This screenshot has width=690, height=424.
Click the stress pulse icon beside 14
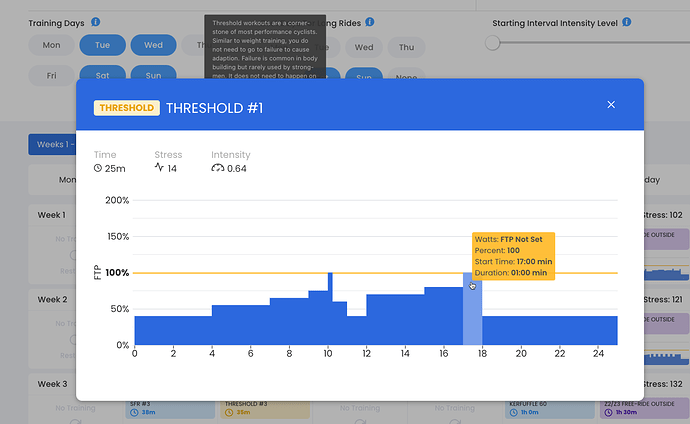[159, 167]
